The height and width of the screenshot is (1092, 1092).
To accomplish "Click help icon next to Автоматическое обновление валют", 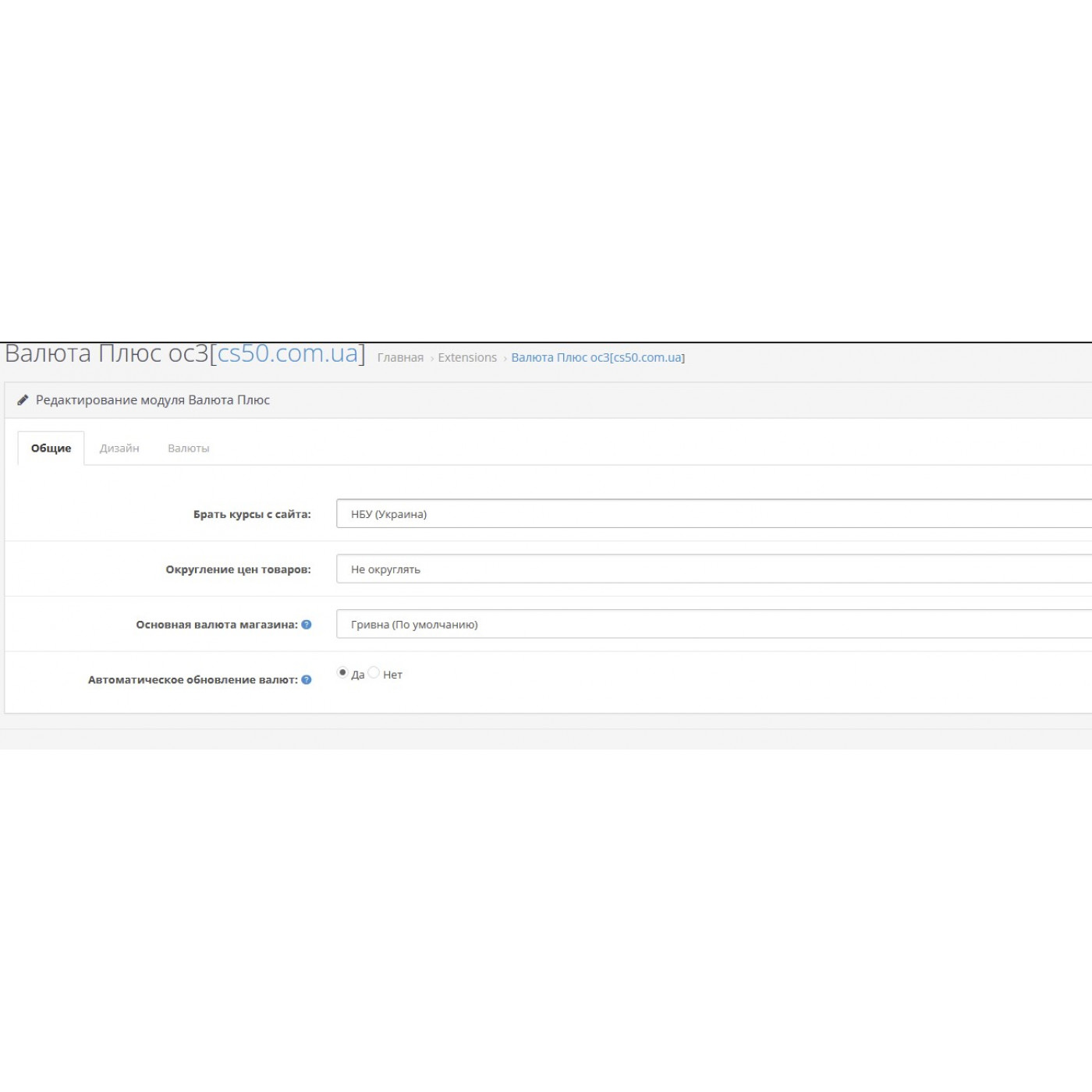I will click(307, 679).
